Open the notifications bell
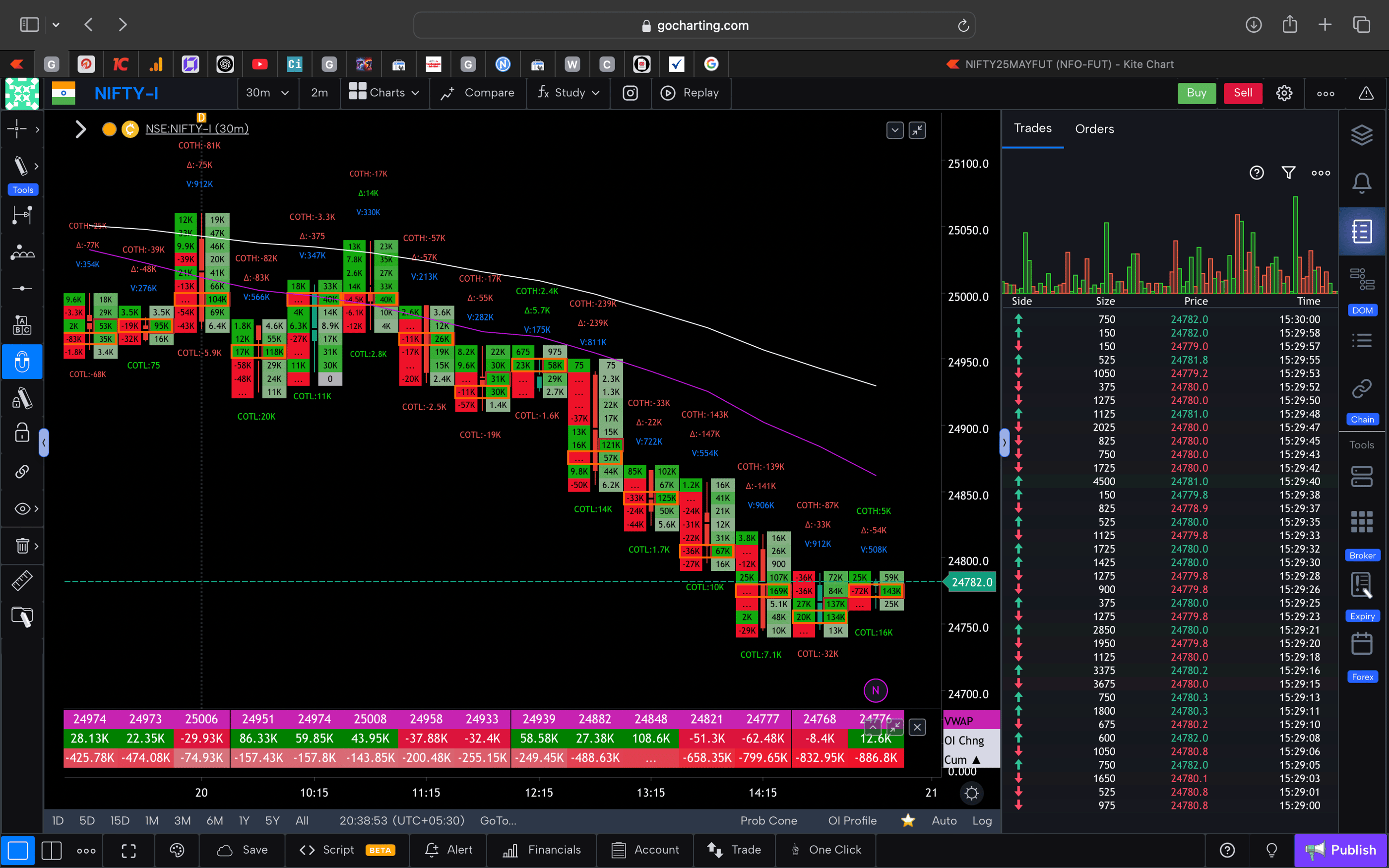Image resolution: width=1389 pixels, height=868 pixels. point(1363,183)
